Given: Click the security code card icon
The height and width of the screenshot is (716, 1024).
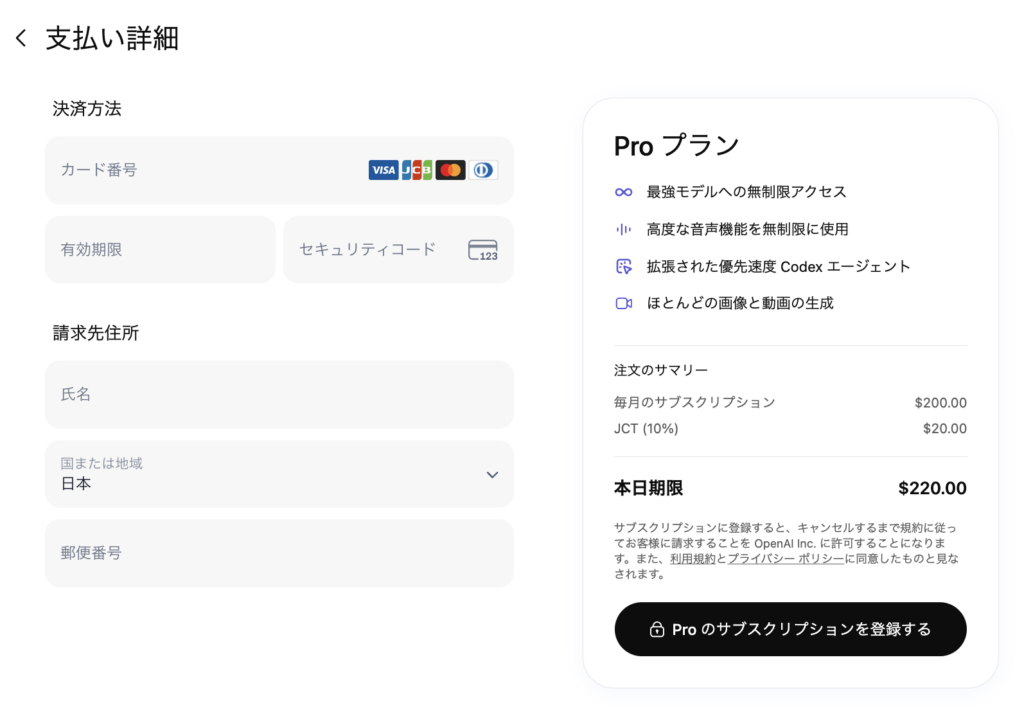Looking at the screenshot, I should pyautogui.click(x=483, y=250).
